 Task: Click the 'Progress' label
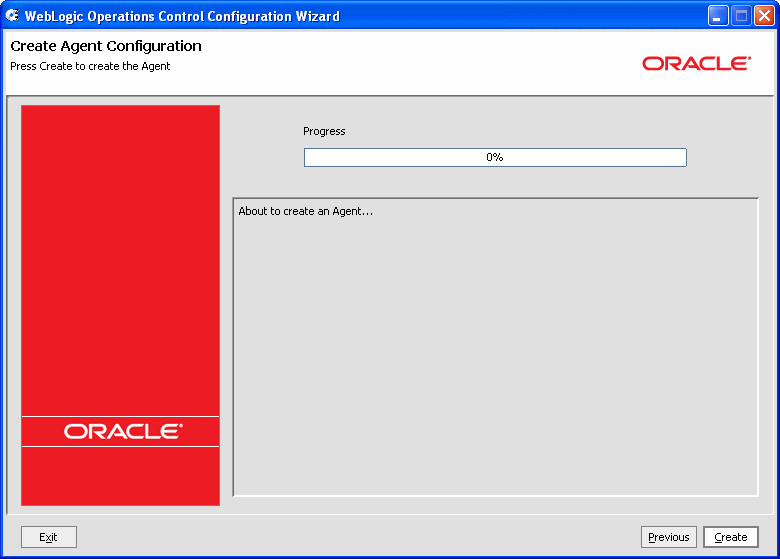click(x=324, y=131)
